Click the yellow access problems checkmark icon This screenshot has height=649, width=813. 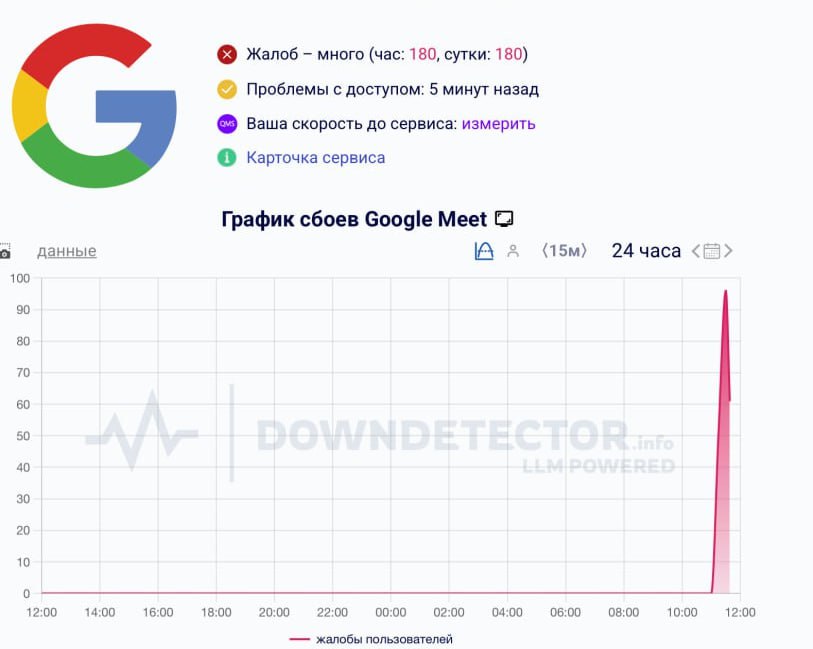227,89
